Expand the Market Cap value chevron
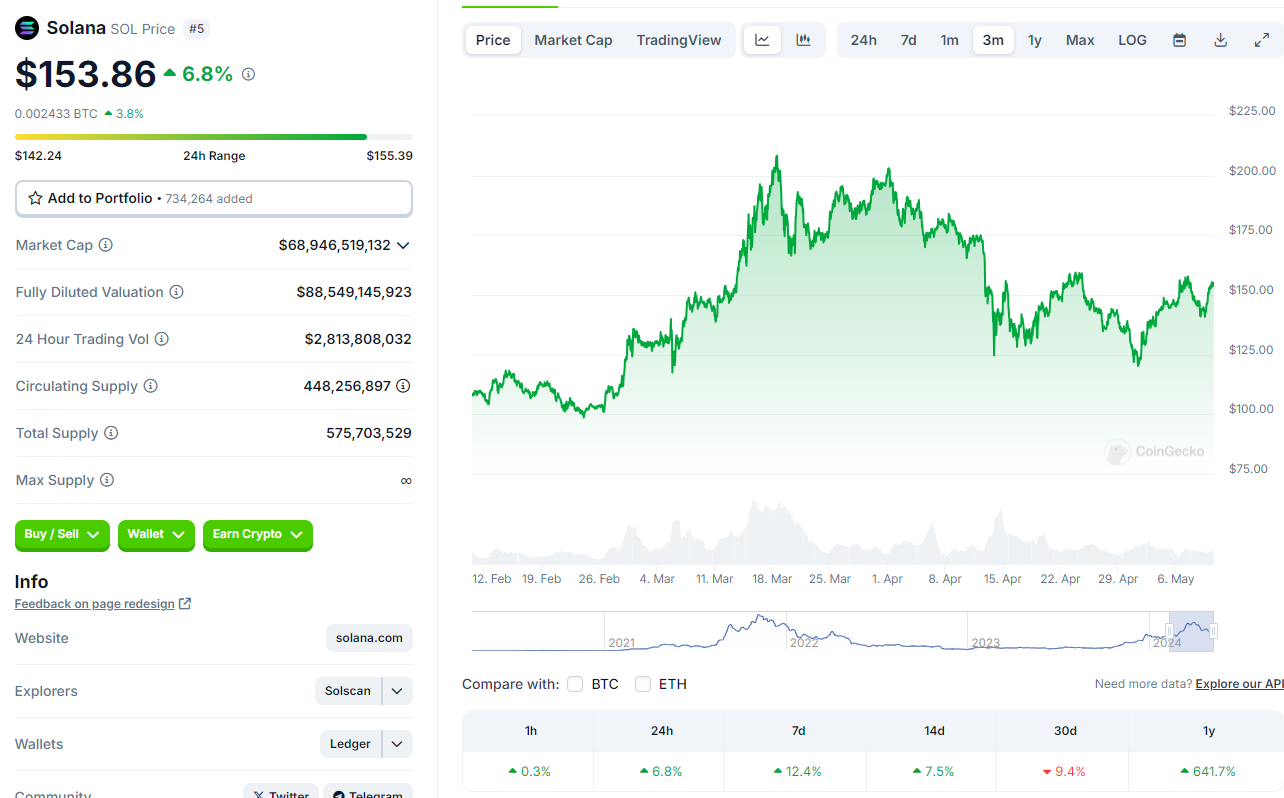This screenshot has width=1284, height=798. pos(403,245)
